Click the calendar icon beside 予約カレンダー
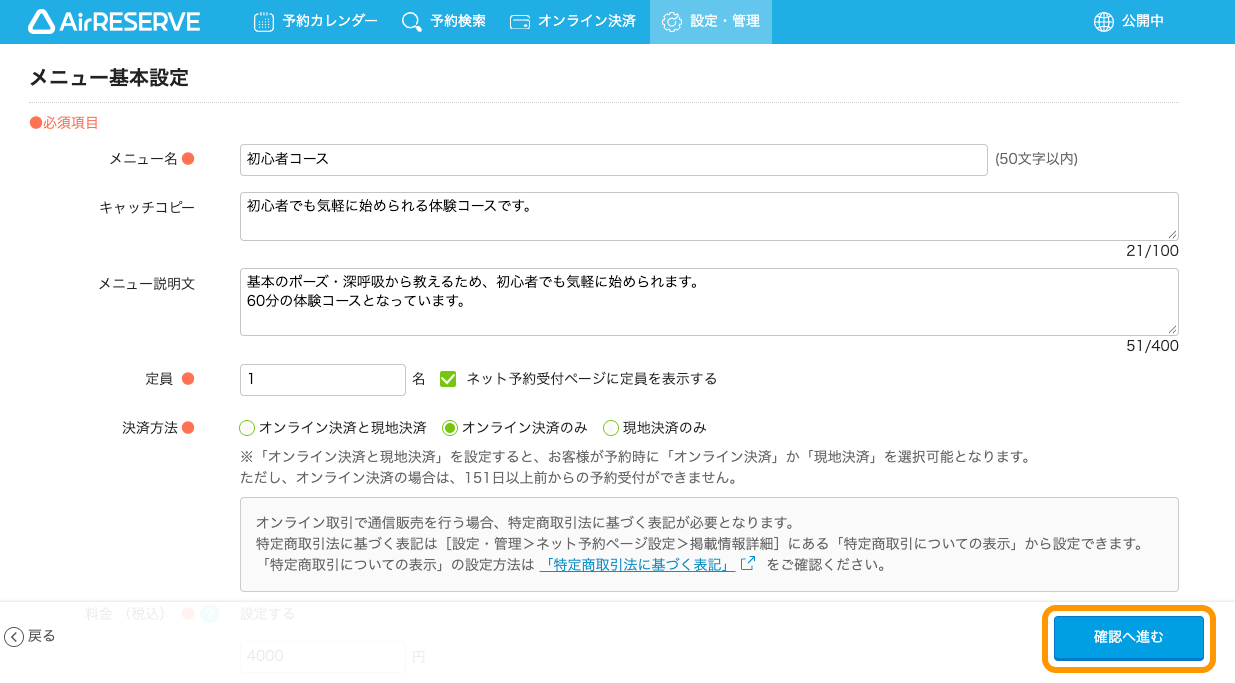 click(264, 22)
